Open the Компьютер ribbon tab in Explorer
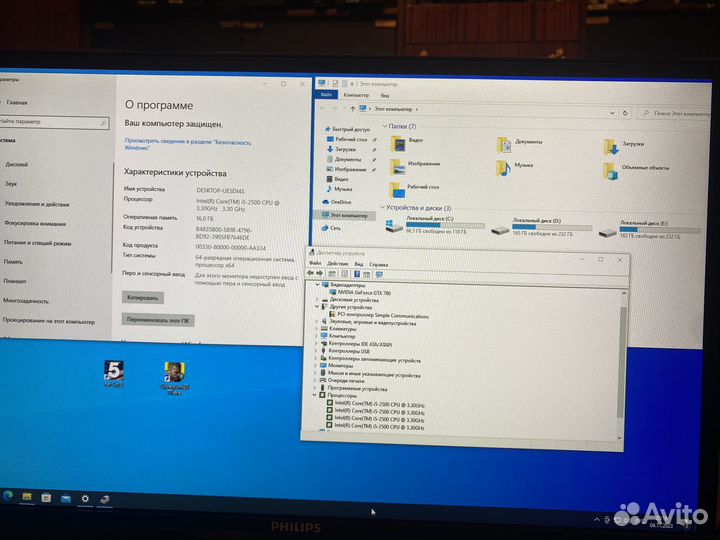The width and height of the screenshot is (720, 540). [356, 95]
